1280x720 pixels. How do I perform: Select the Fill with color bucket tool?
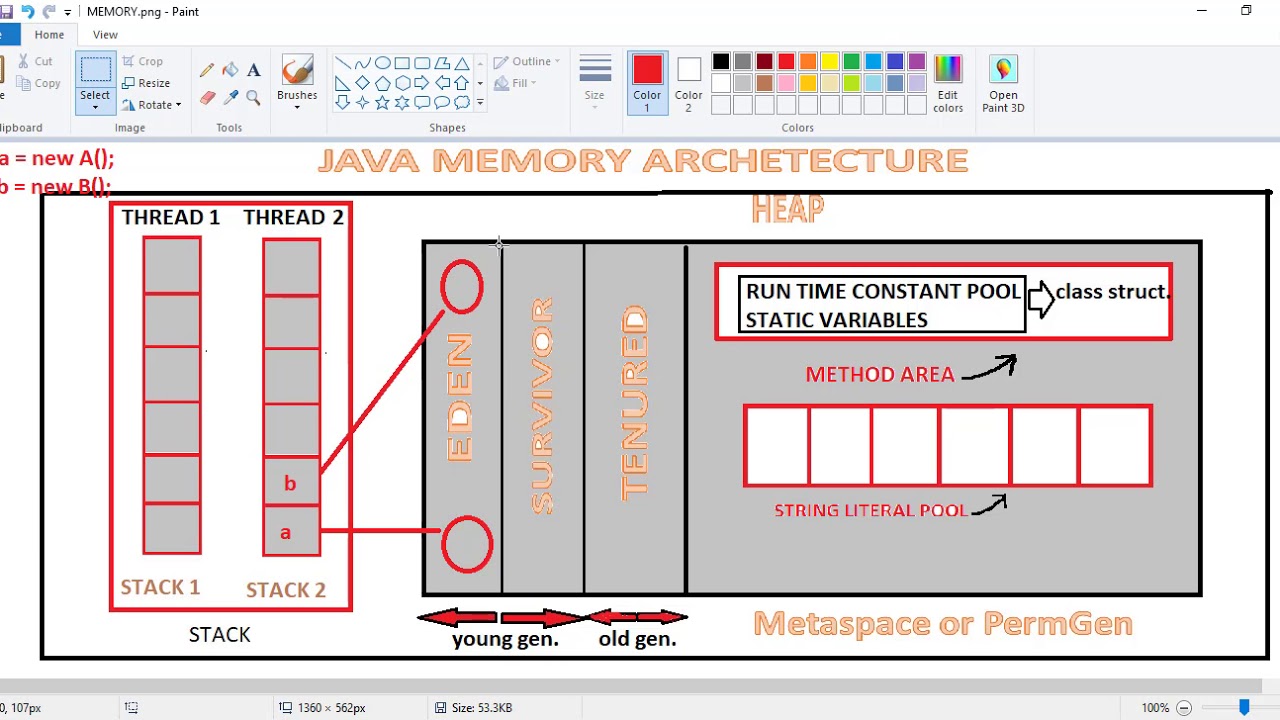tap(230, 70)
